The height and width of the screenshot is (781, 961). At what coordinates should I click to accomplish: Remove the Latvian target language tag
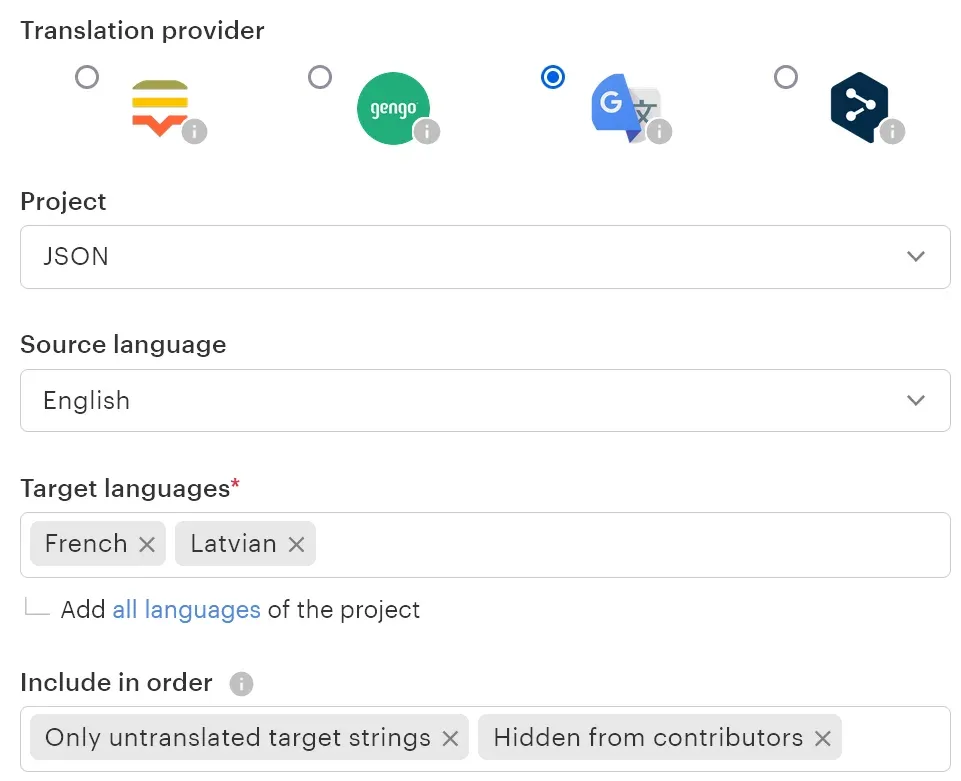(x=296, y=544)
